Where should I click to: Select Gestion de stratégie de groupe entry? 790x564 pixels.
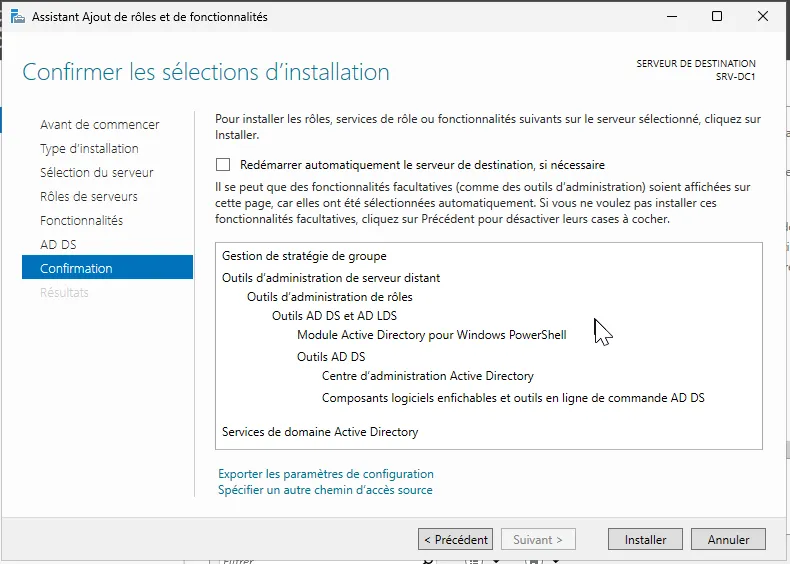(304, 256)
